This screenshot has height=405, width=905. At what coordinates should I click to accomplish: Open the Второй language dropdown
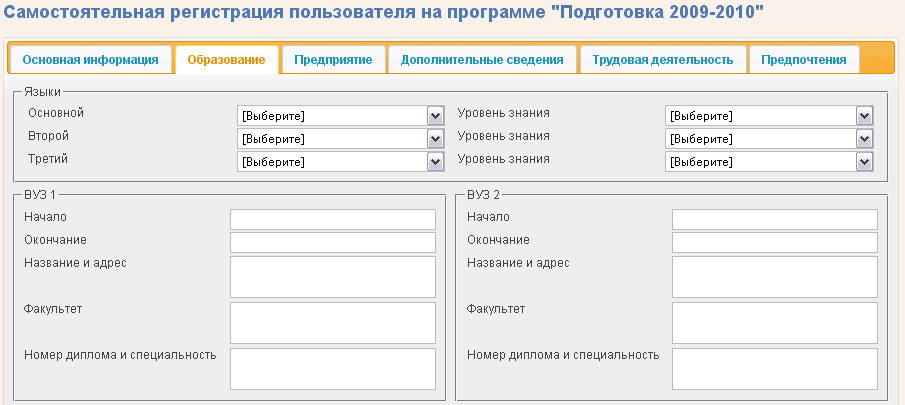(340, 139)
